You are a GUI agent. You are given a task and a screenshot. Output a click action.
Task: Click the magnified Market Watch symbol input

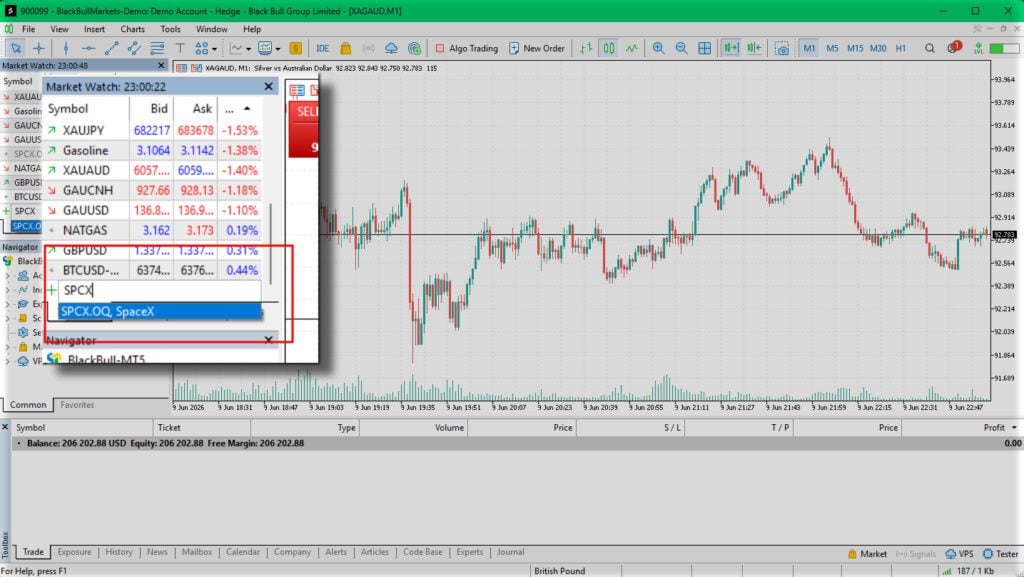click(x=161, y=290)
